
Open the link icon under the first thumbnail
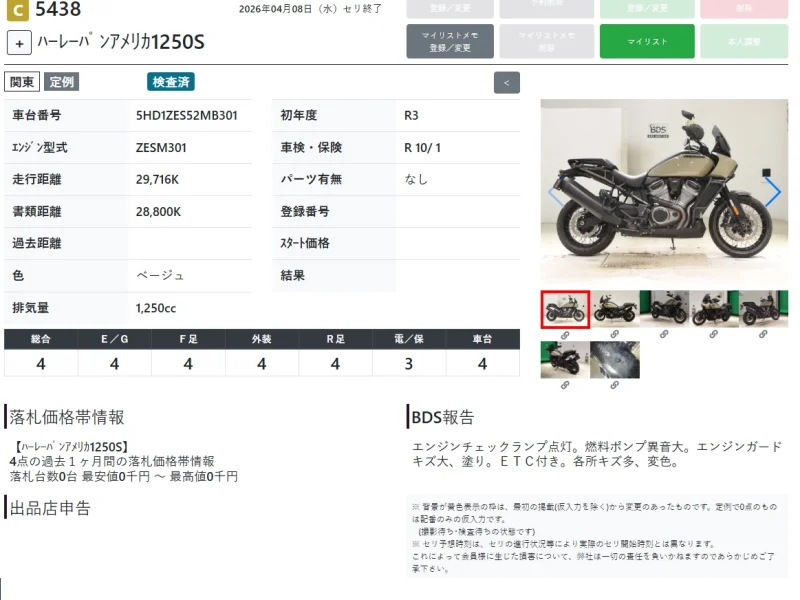(x=565, y=335)
